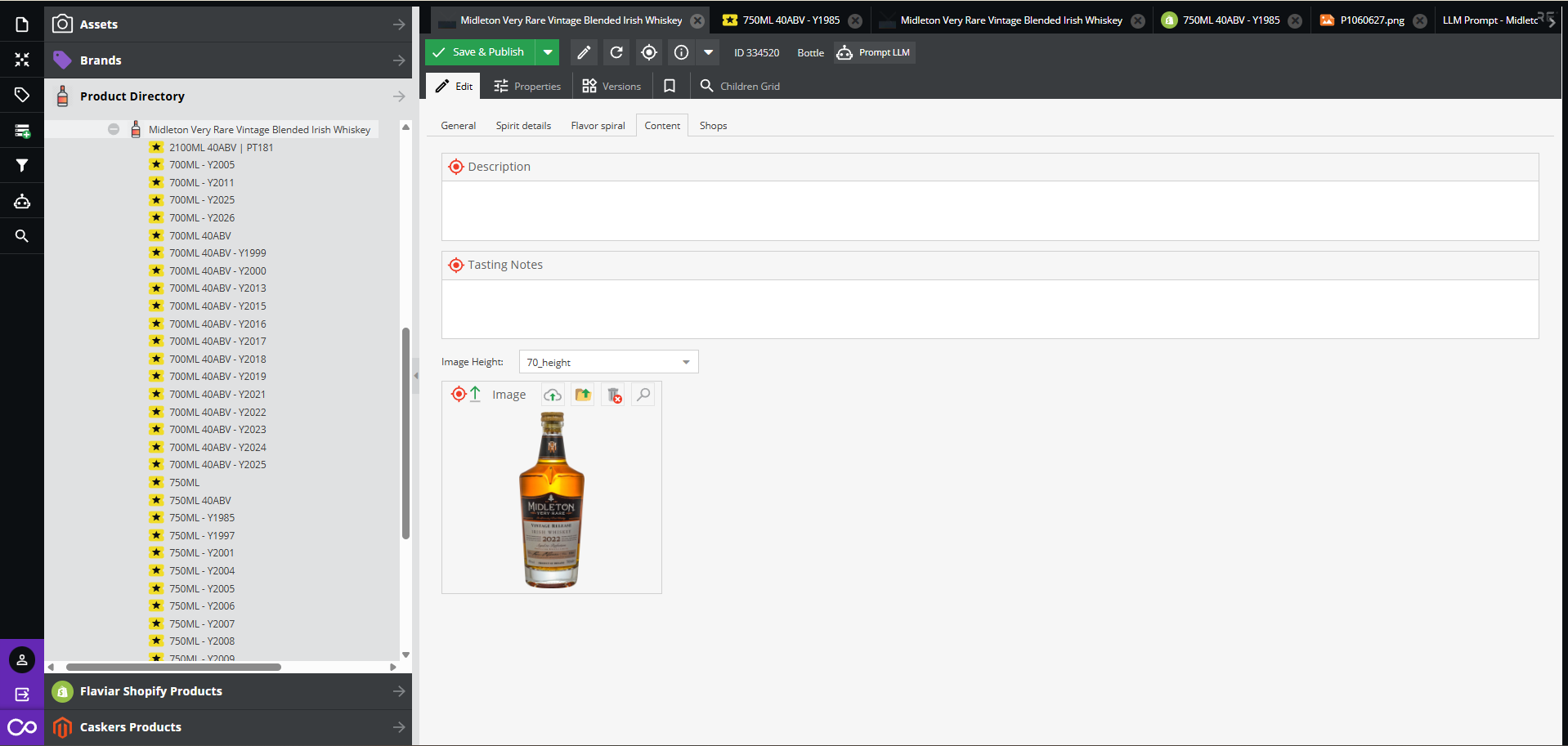Upload image via cloud icon
The height and width of the screenshot is (746, 1568).
553,395
